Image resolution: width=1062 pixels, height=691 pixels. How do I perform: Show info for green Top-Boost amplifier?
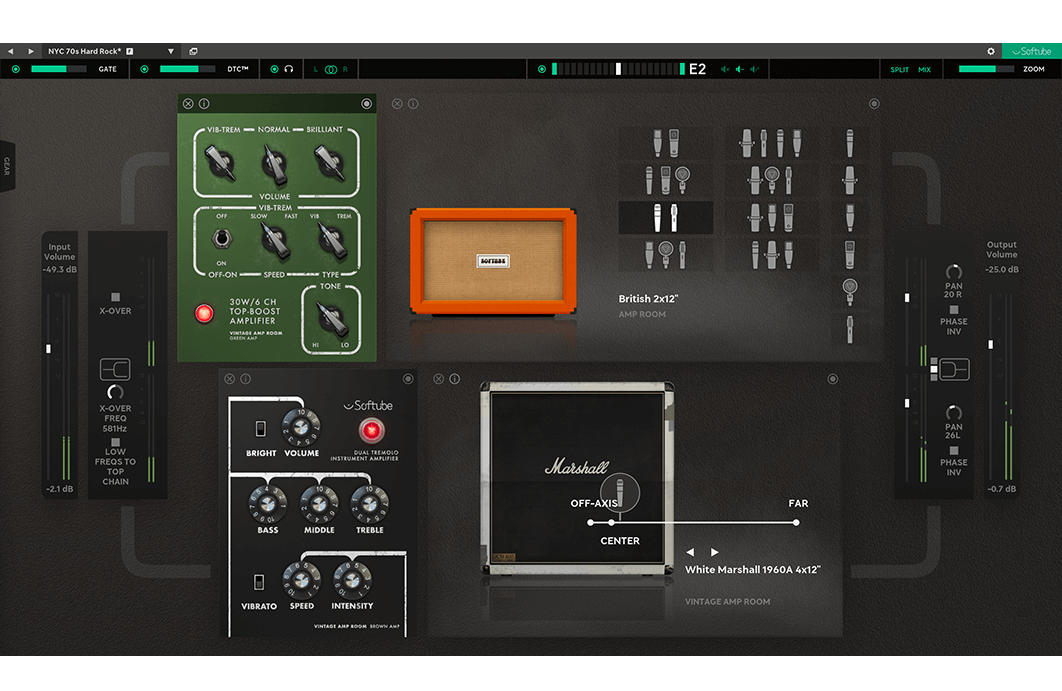pos(204,104)
